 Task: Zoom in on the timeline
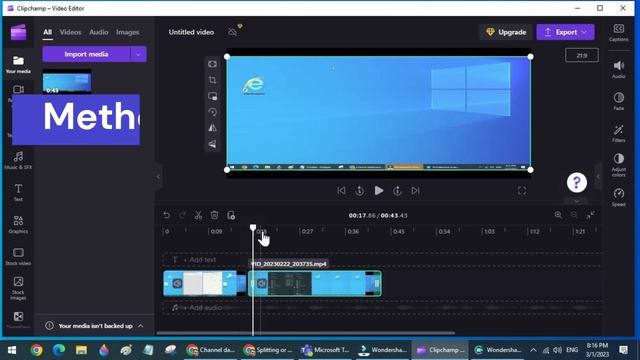pyautogui.click(x=558, y=215)
